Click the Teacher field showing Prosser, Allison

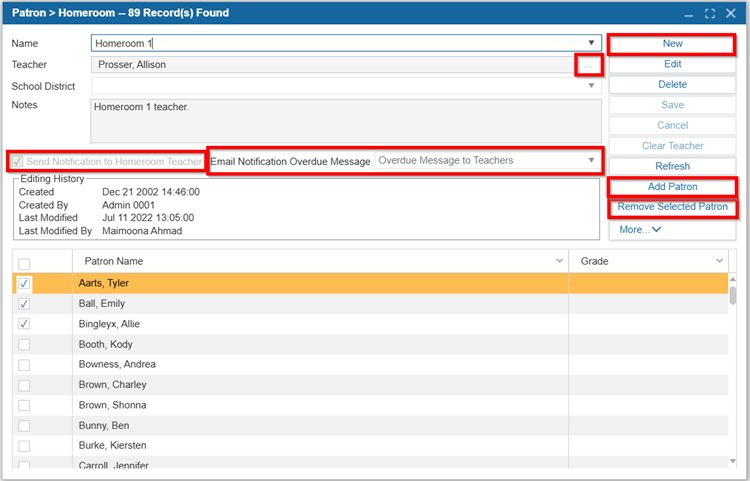pos(333,65)
